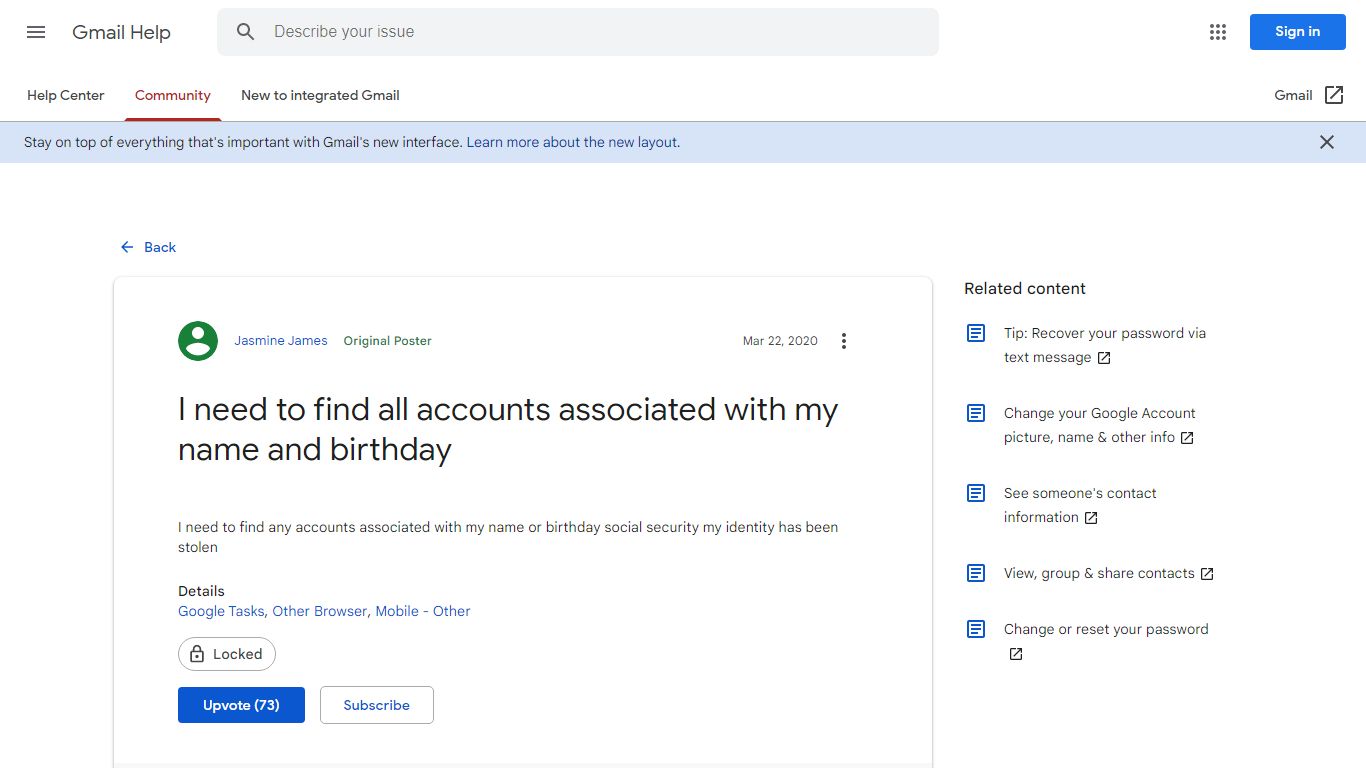1366x768 pixels.
Task: Open 'Tip: Recover your password' article
Action: point(1105,345)
